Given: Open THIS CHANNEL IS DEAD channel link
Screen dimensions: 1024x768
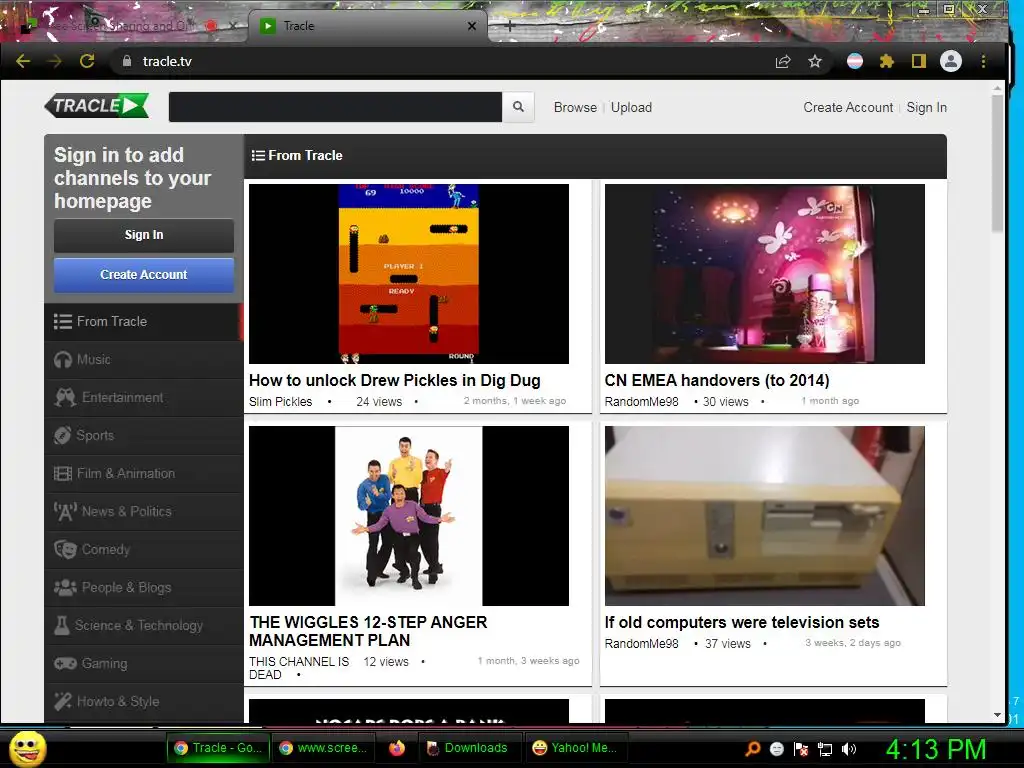Looking at the screenshot, I should coord(299,668).
